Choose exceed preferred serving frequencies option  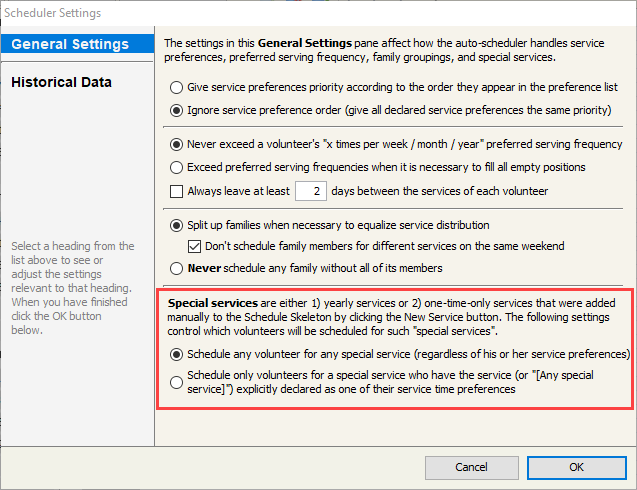[177, 167]
